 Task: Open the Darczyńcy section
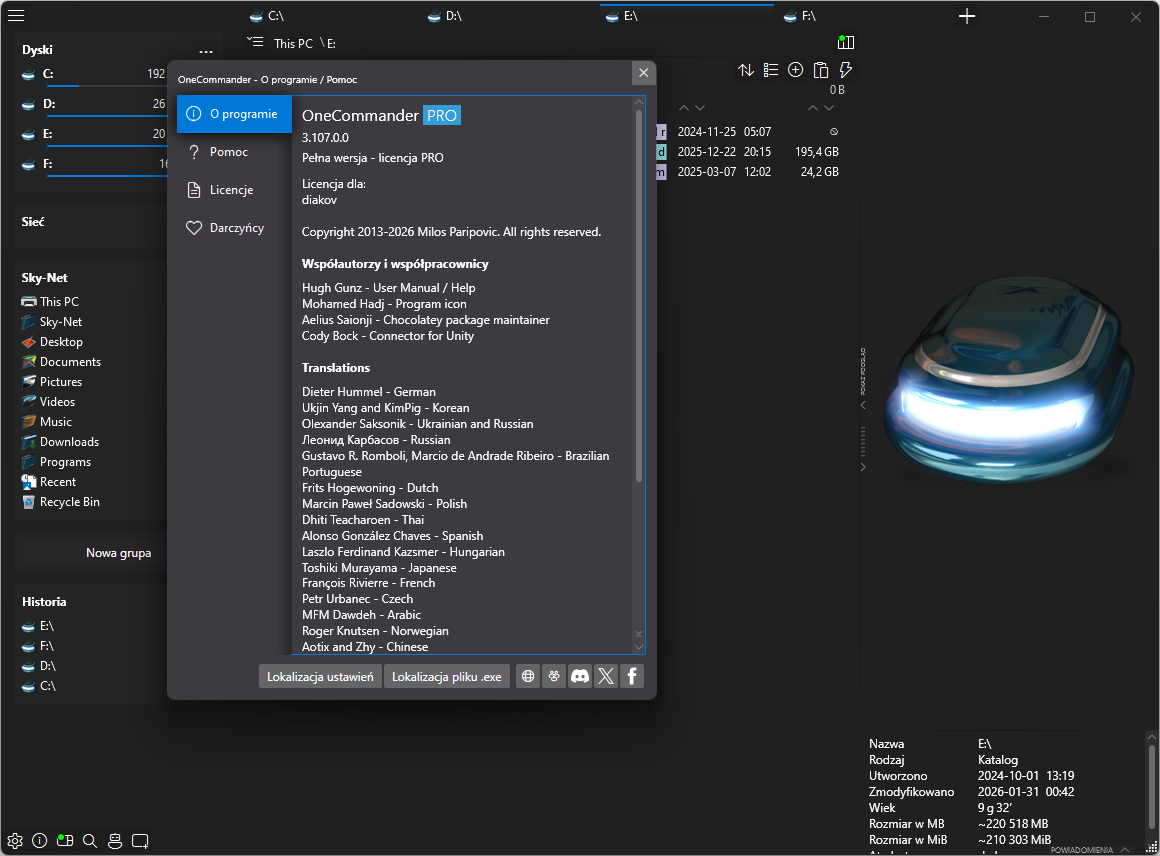[235, 228]
